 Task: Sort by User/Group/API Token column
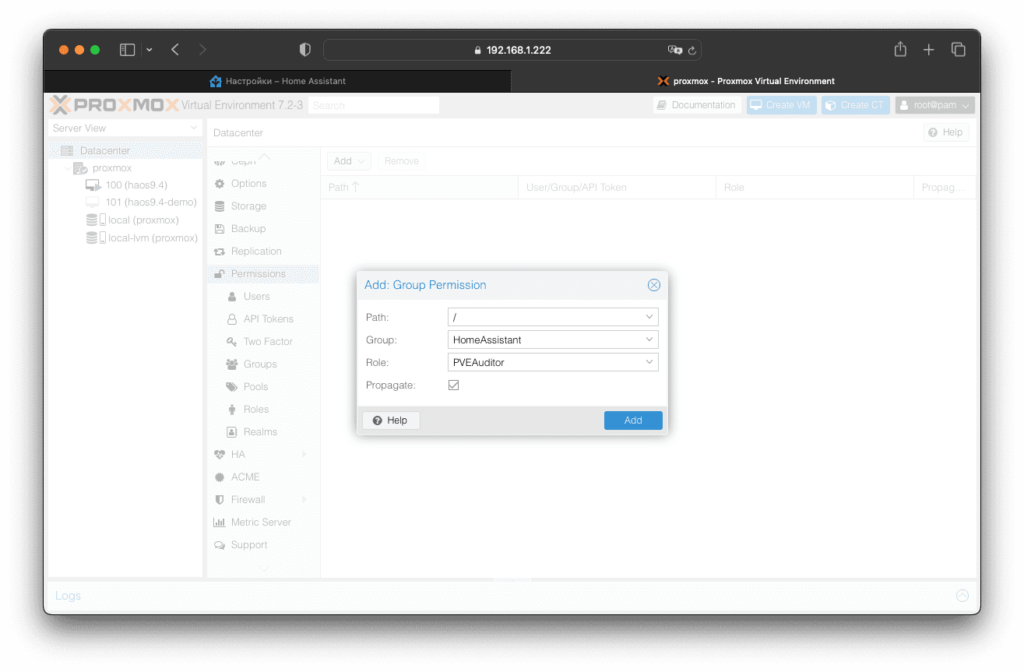616,187
